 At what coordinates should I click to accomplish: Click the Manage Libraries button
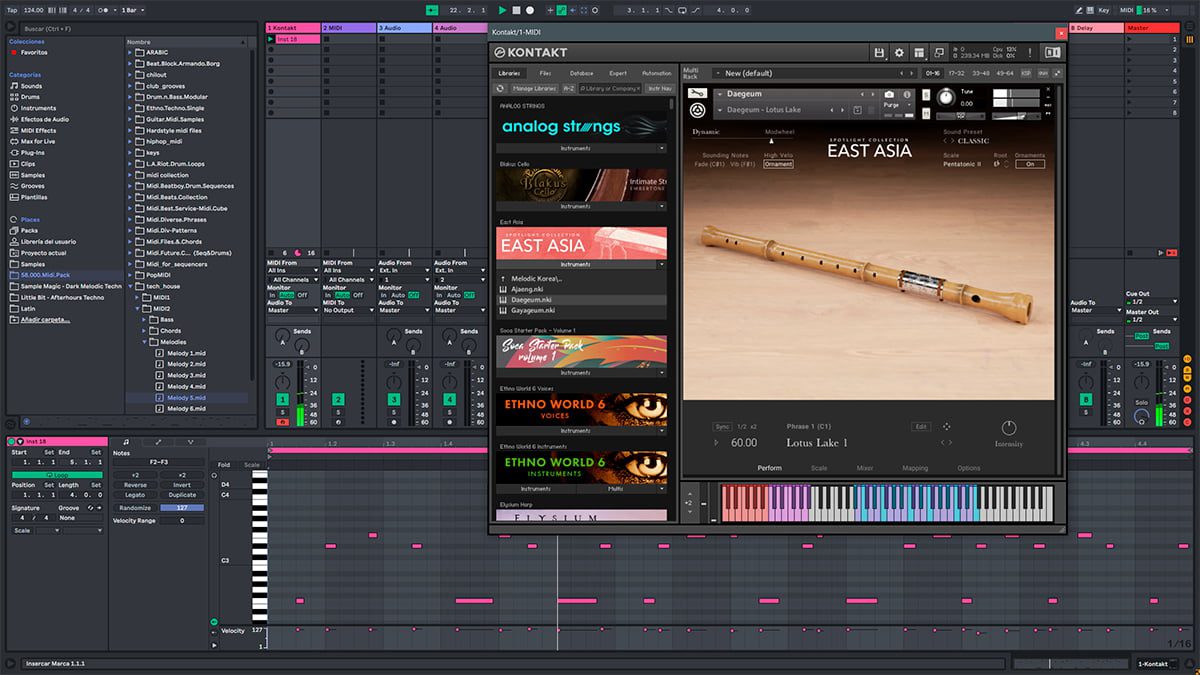pyautogui.click(x=535, y=88)
